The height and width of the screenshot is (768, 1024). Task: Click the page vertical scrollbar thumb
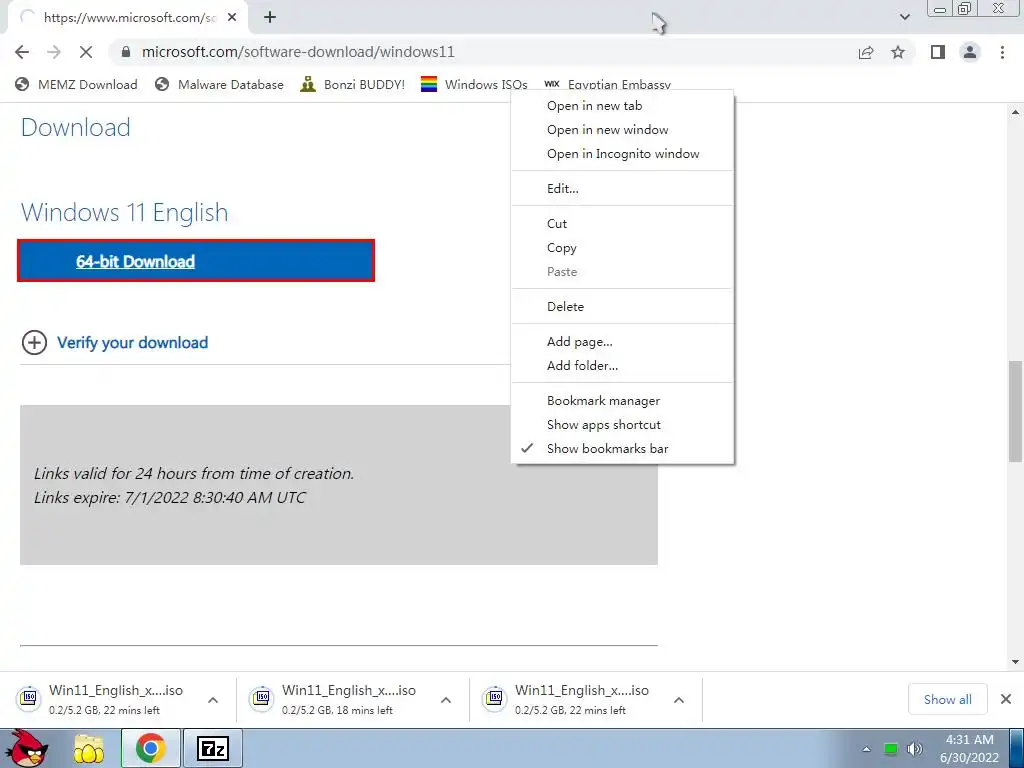click(1016, 411)
